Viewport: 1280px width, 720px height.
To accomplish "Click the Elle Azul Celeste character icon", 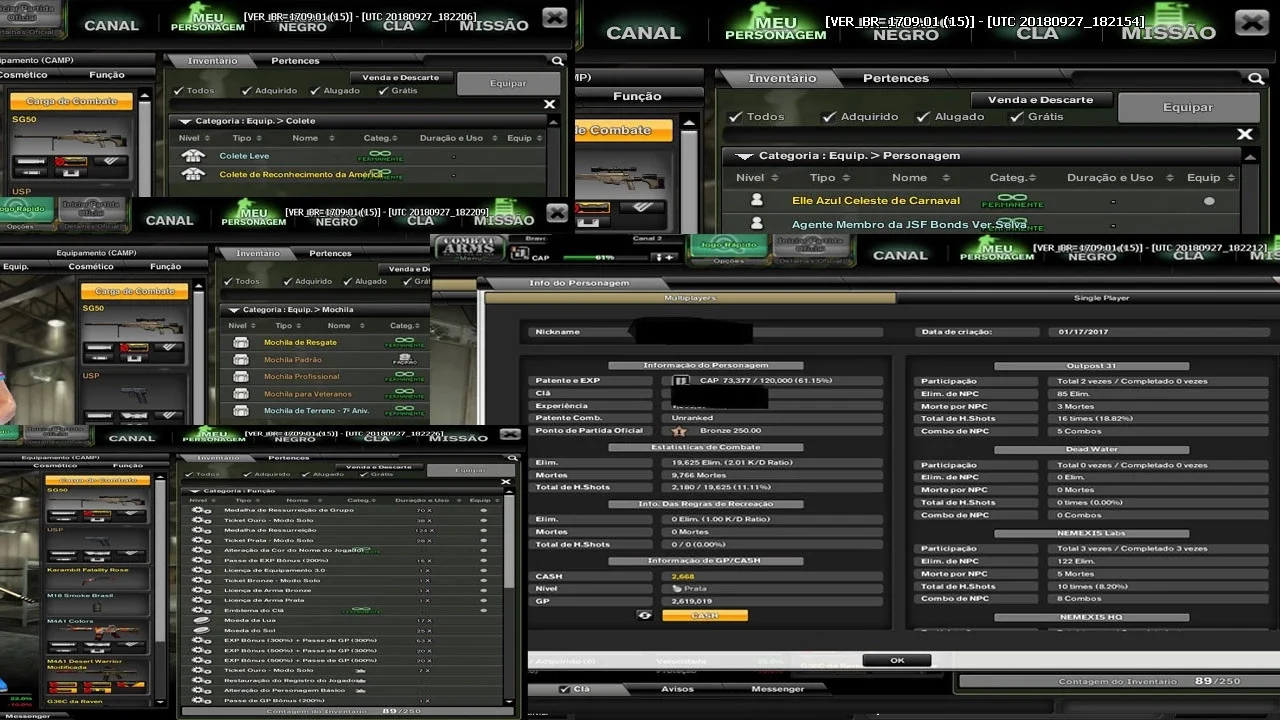I will point(757,201).
